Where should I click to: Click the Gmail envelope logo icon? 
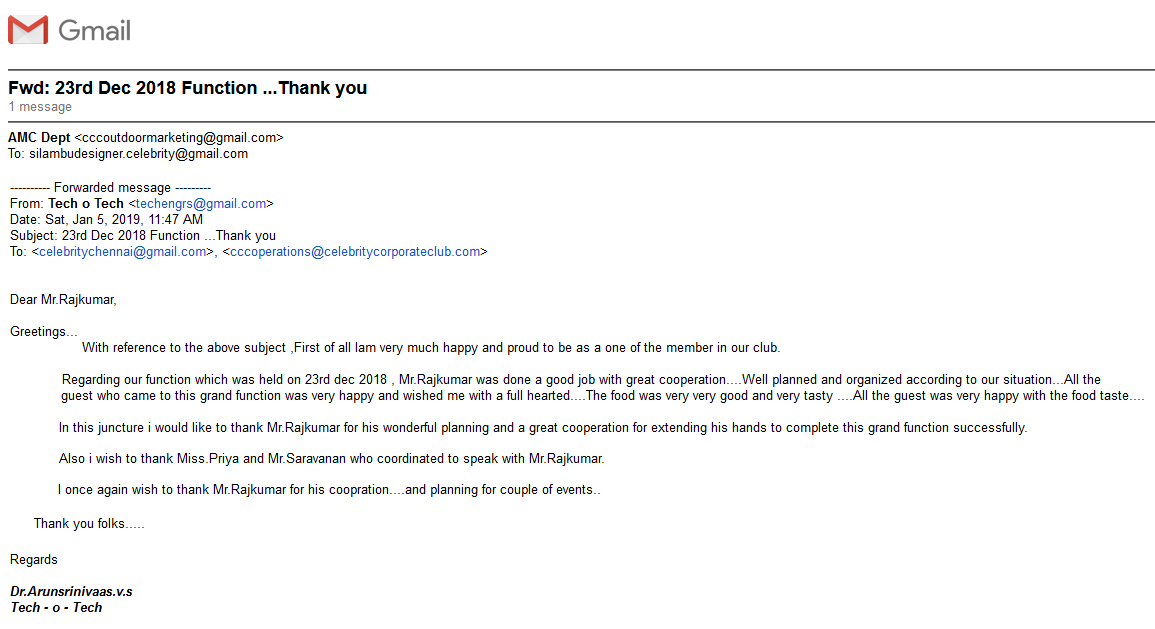point(28,30)
